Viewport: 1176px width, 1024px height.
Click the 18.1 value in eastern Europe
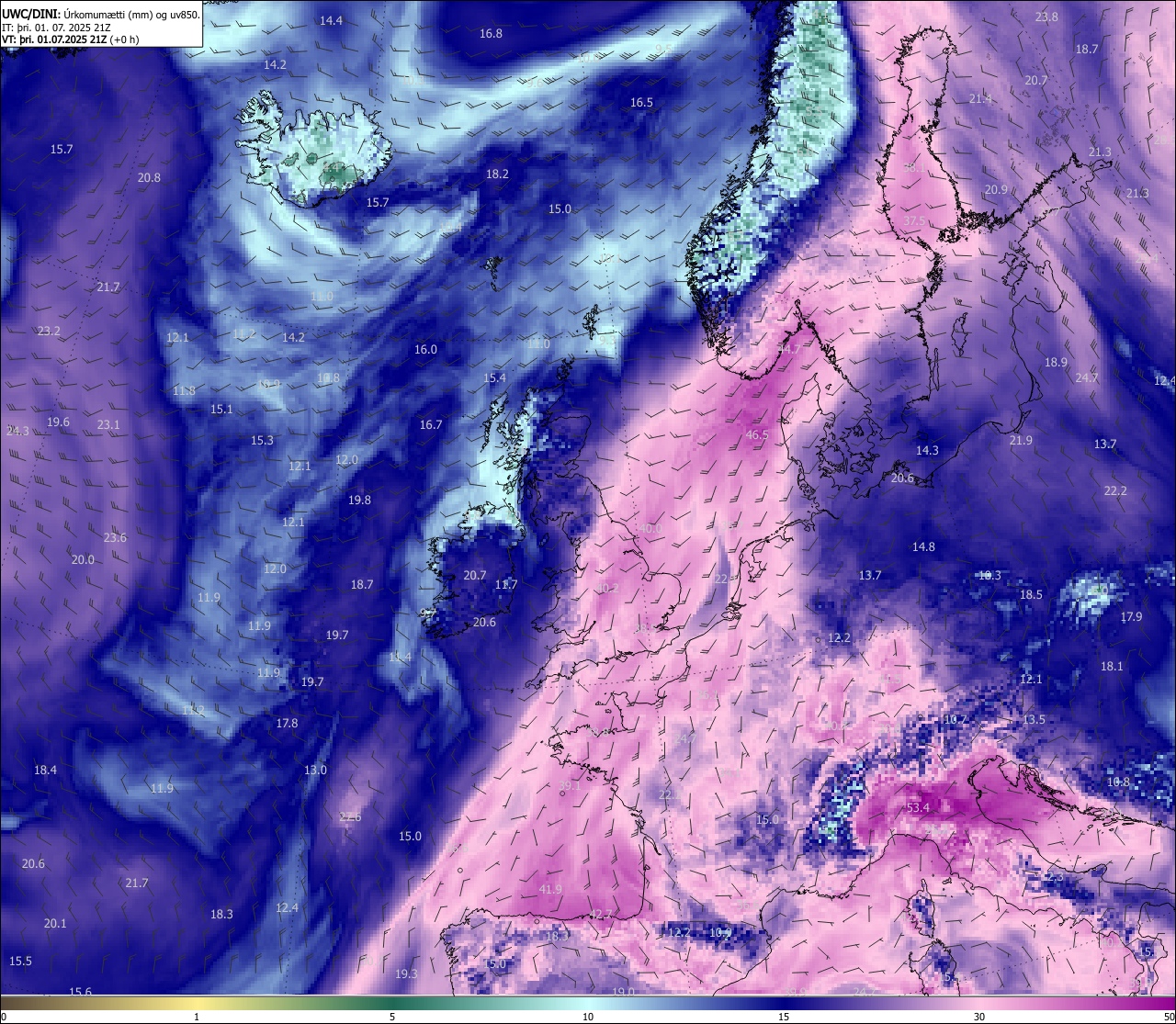(x=1112, y=666)
